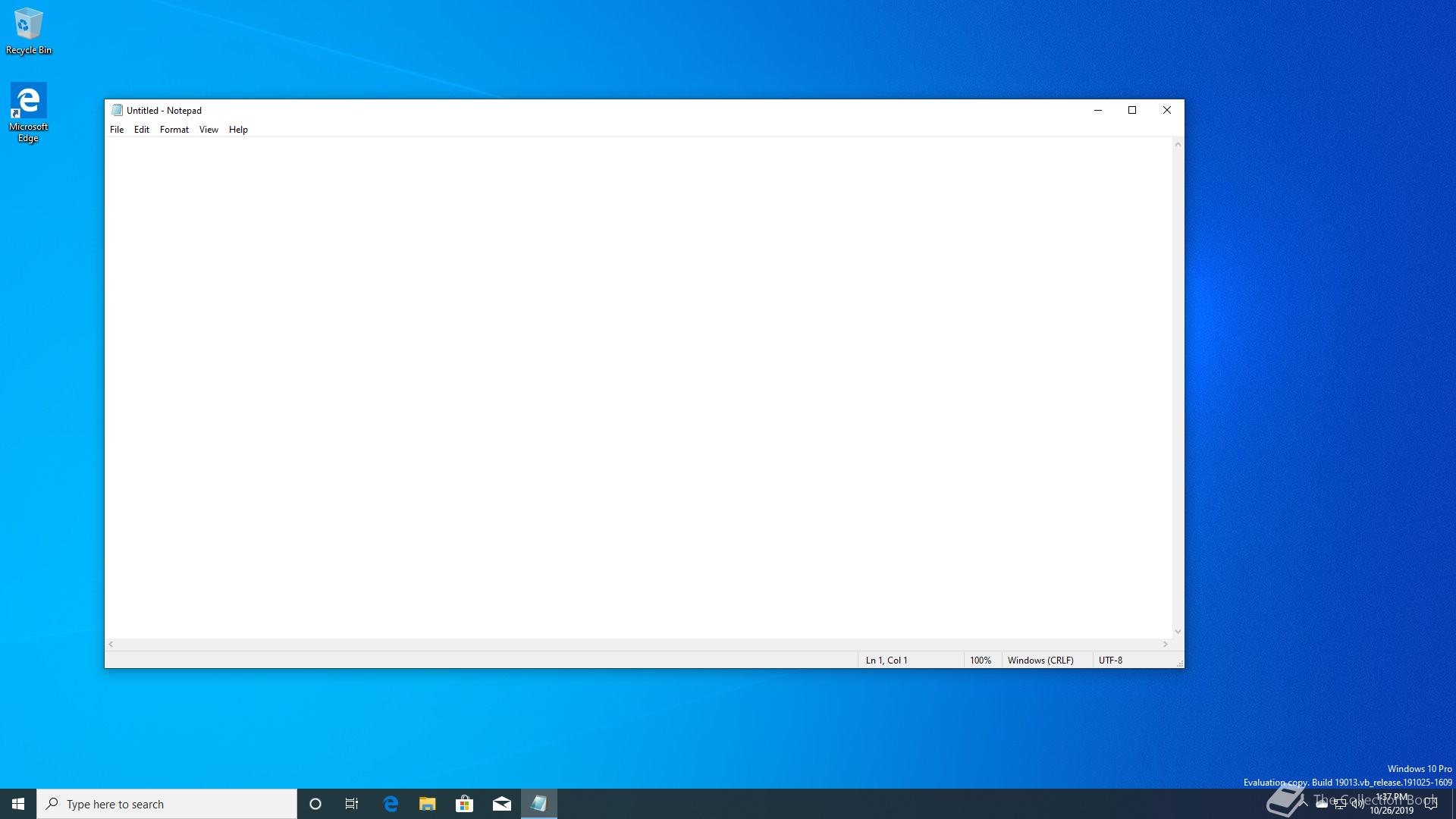The image size is (1456, 819).
Task: Expand hidden system tray icons
Action: 1304,804
